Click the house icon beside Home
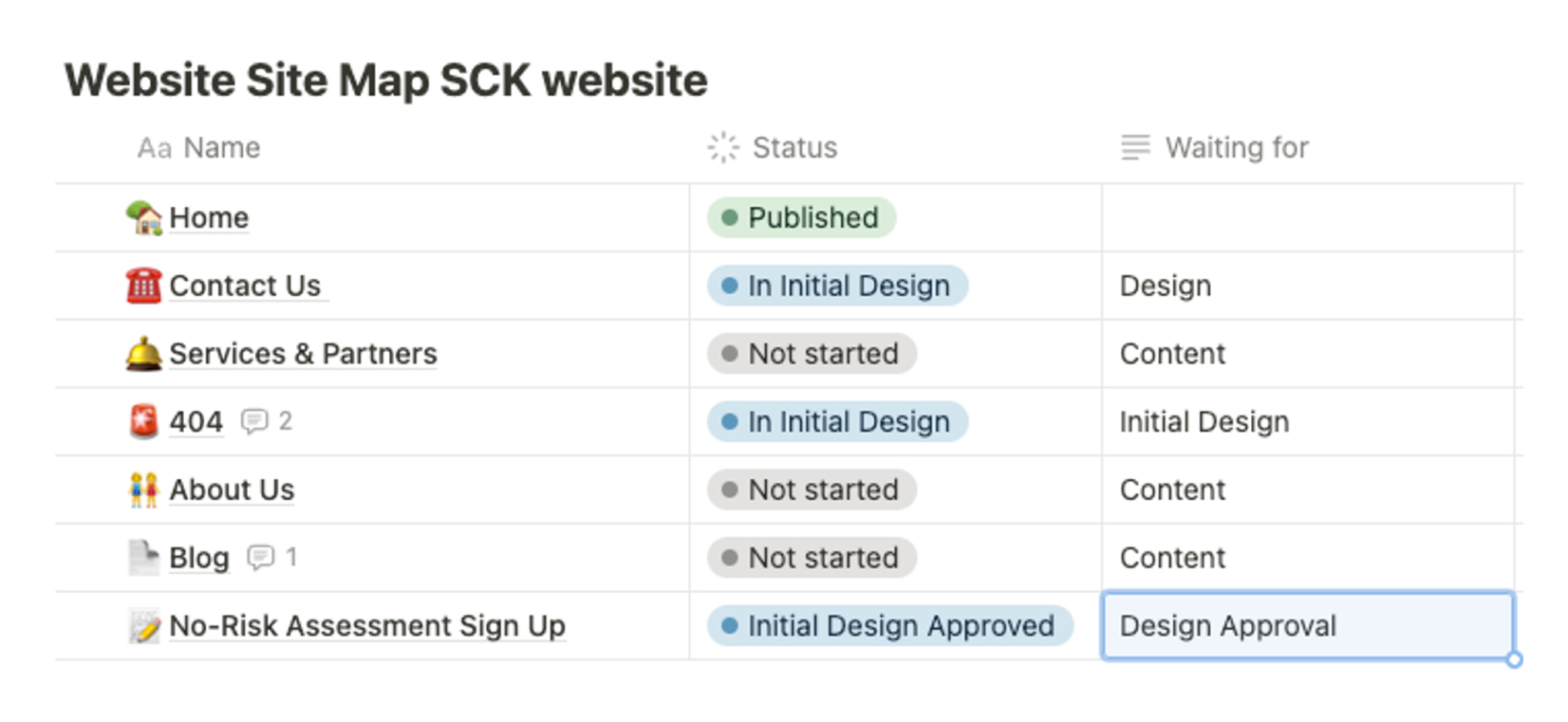The width and height of the screenshot is (1568, 722). [x=143, y=217]
